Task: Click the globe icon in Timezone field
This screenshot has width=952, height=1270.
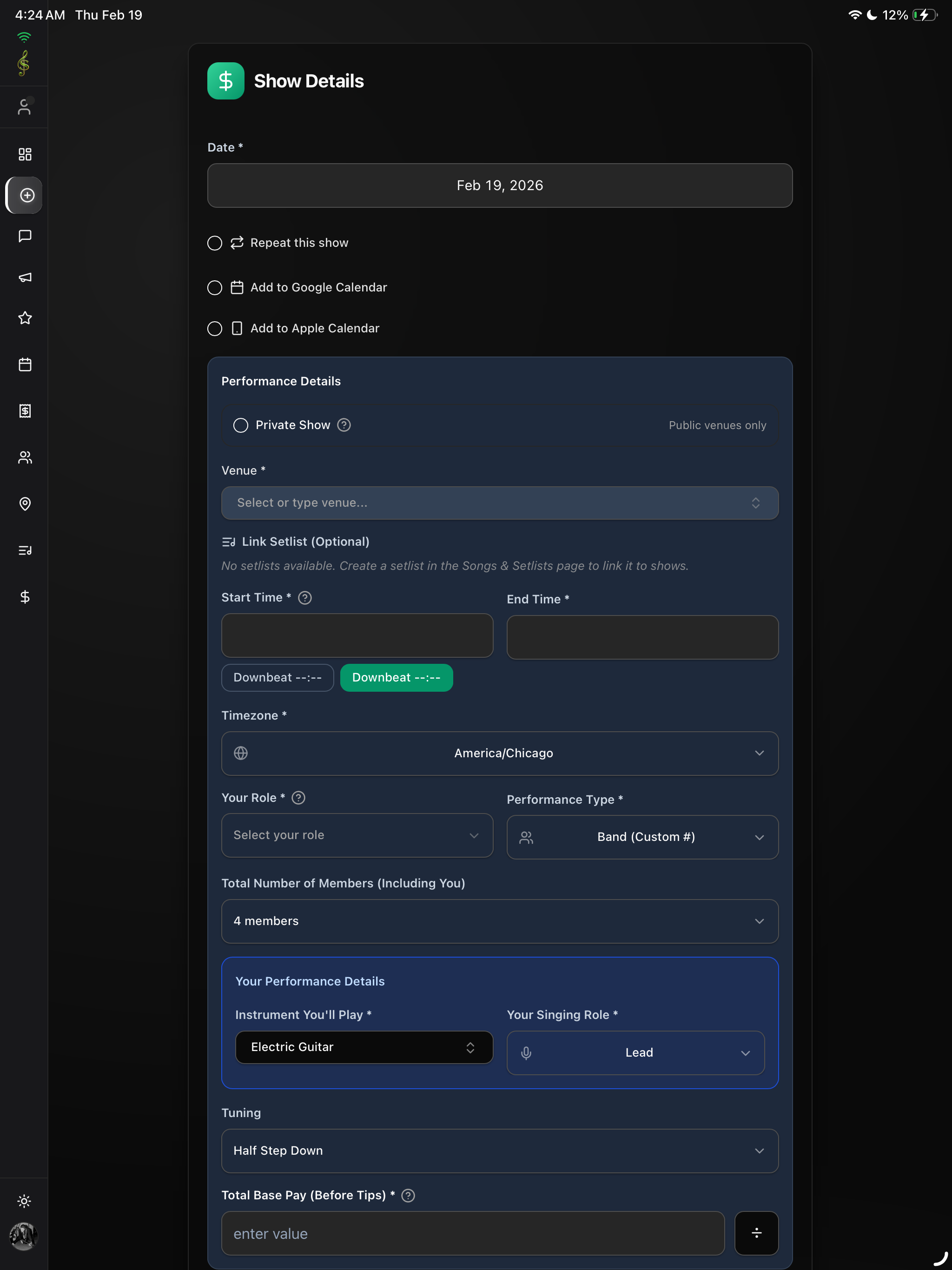Action: [x=241, y=753]
